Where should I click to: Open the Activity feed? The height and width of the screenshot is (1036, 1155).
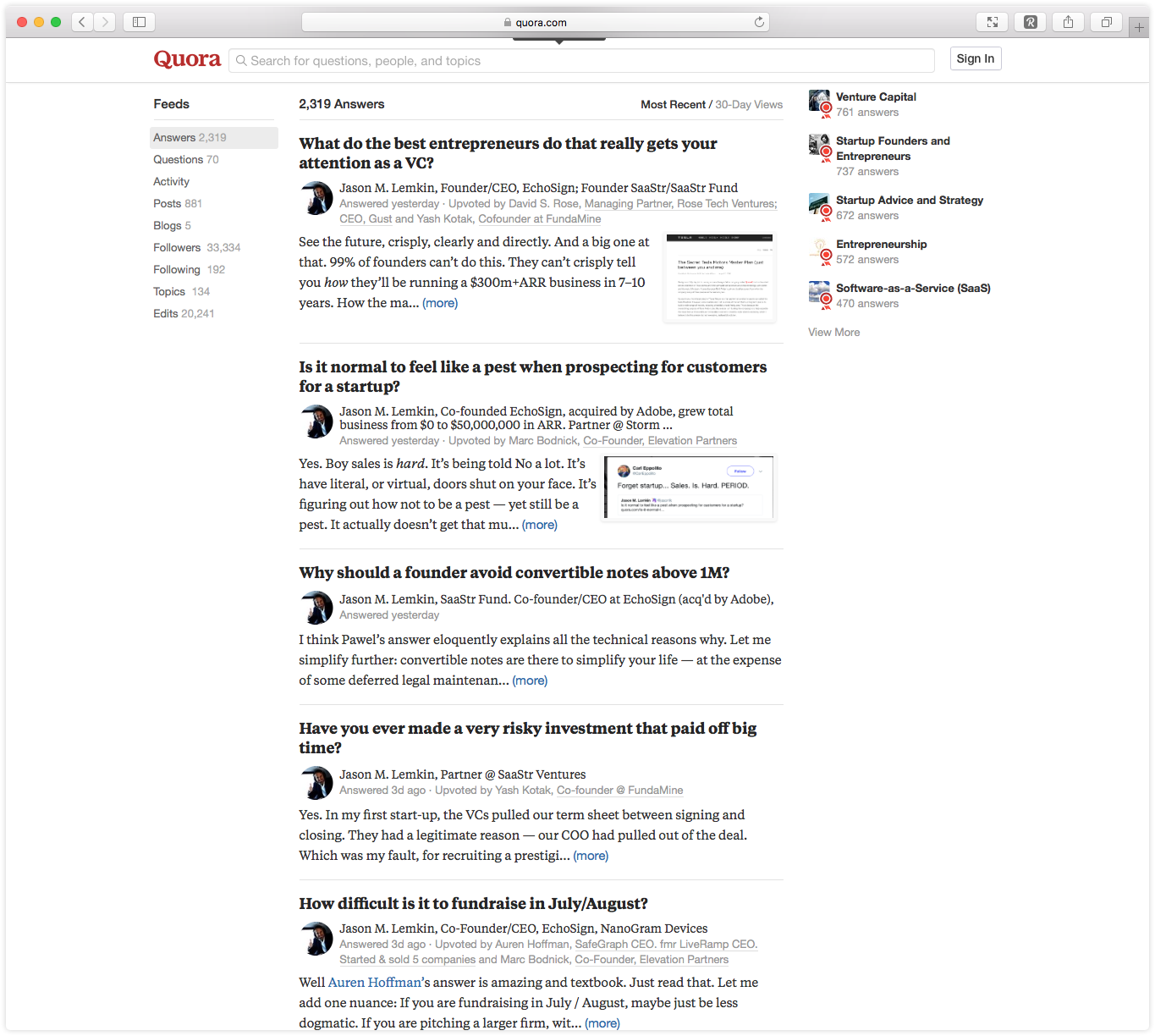tap(171, 182)
